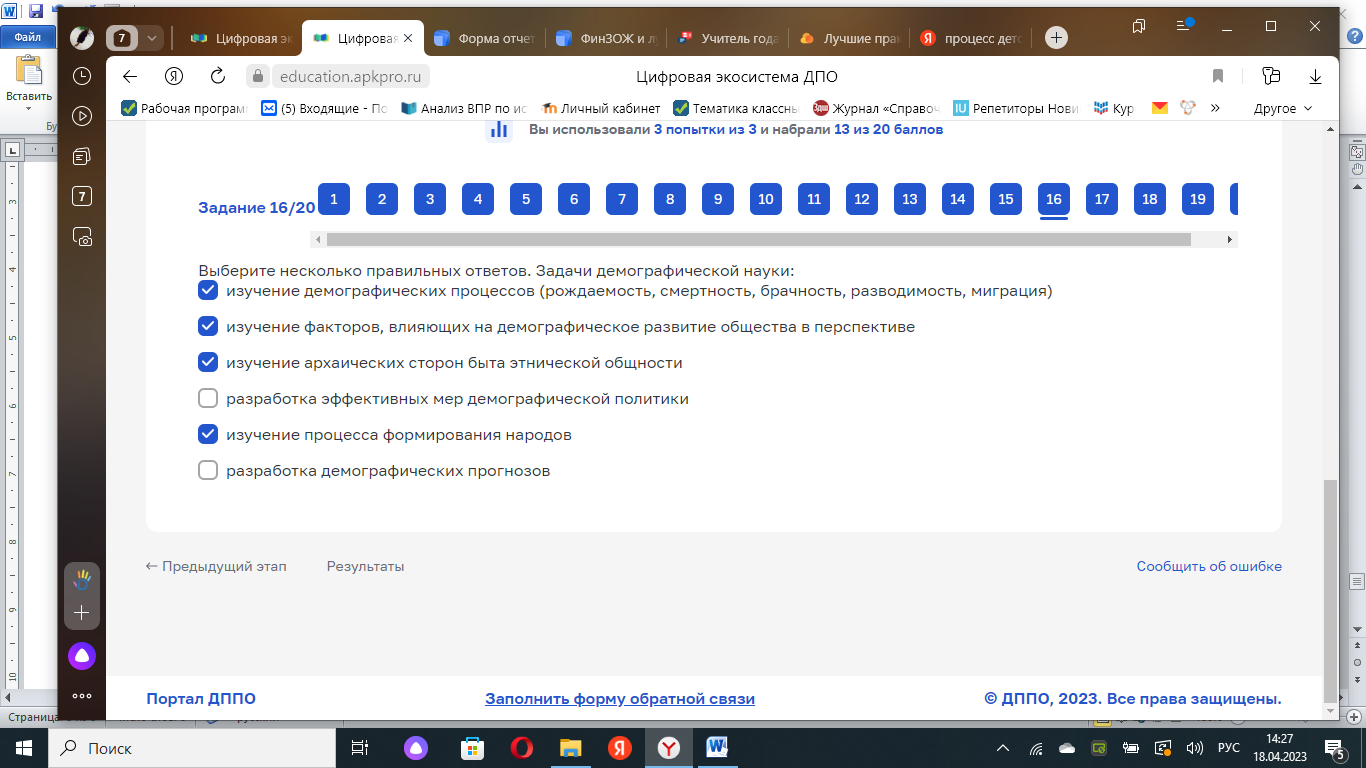Bookmark this page with ribbon icon
The height and width of the screenshot is (768, 1366).
pyautogui.click(x=1218, y=76)
